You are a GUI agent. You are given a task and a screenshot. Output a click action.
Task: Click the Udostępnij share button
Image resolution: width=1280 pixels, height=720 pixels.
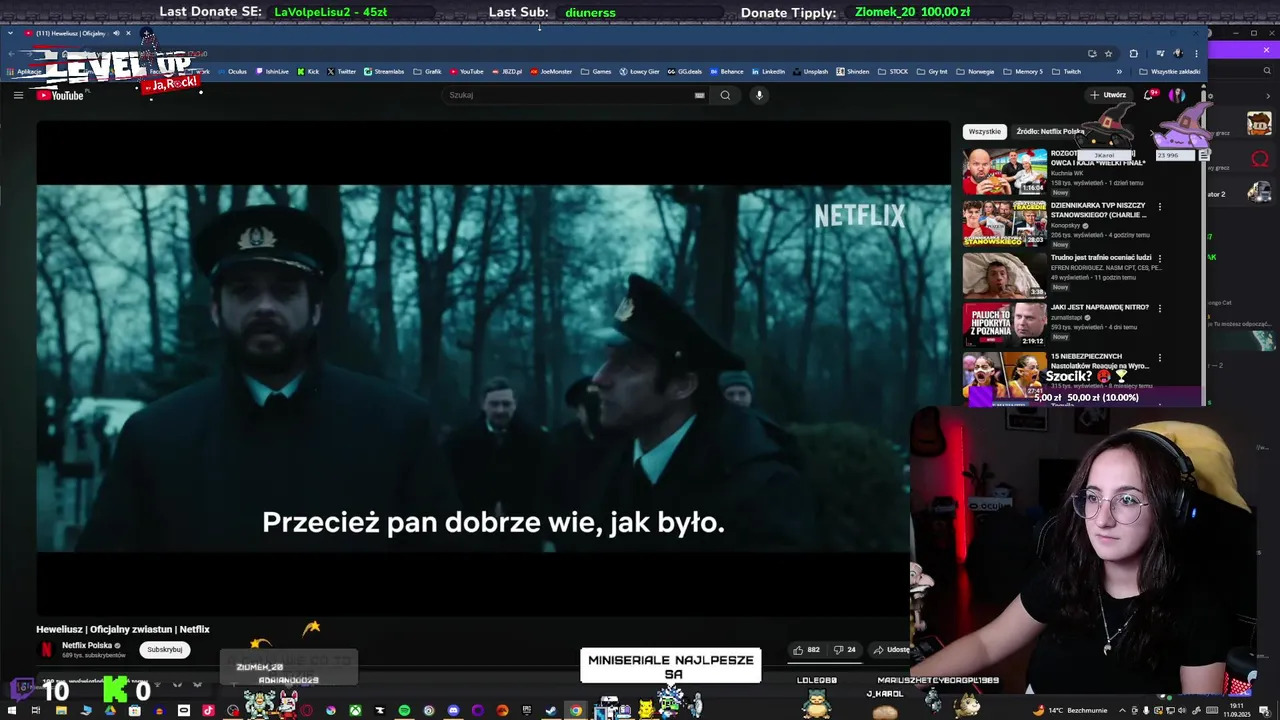click(x=890, y=649)
